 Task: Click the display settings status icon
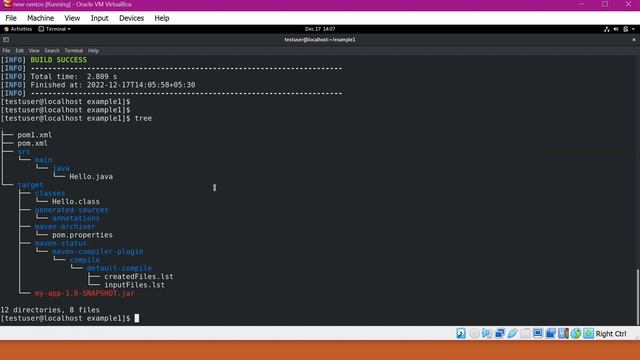pos(538,333)
